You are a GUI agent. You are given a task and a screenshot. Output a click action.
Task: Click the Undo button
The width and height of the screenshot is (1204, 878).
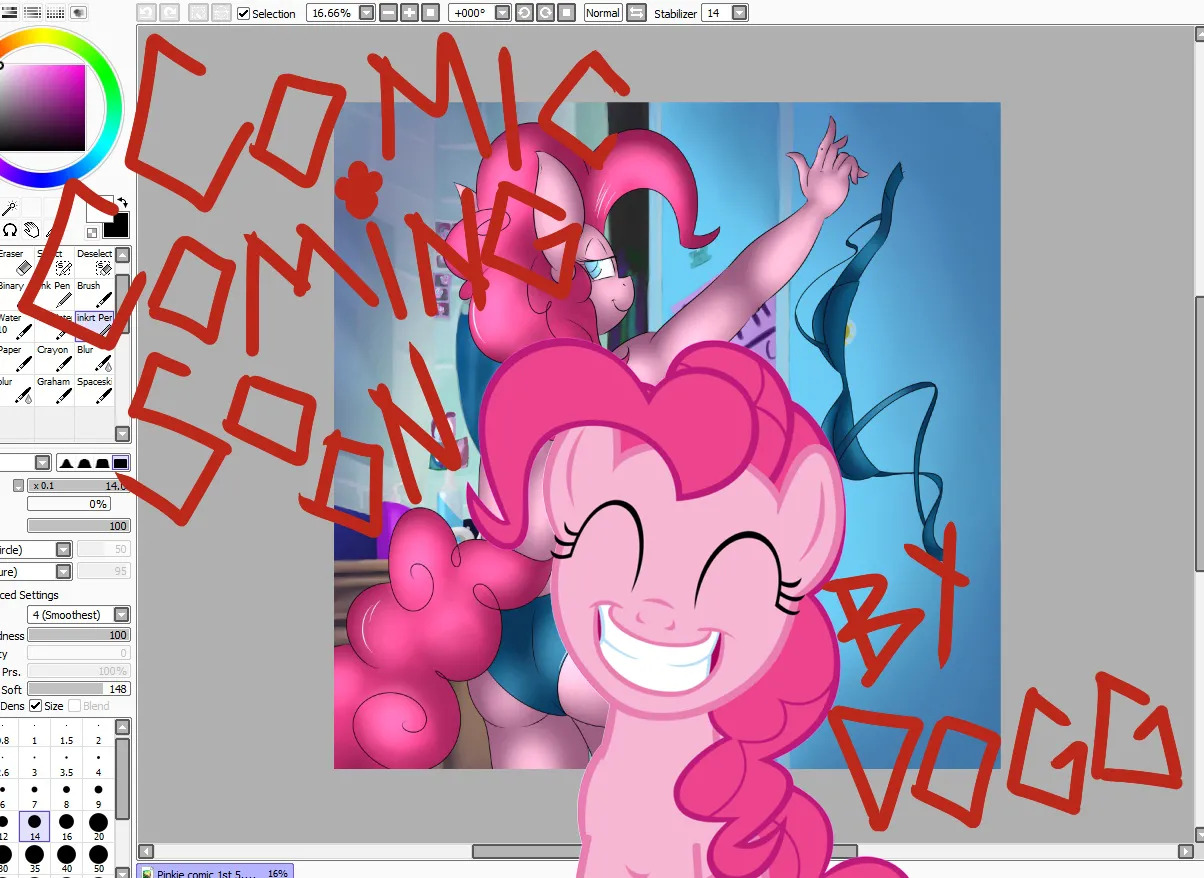[146, 13]
